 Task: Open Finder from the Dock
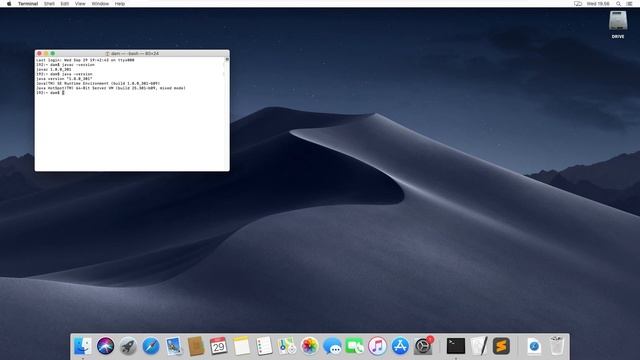click(83, 346)
